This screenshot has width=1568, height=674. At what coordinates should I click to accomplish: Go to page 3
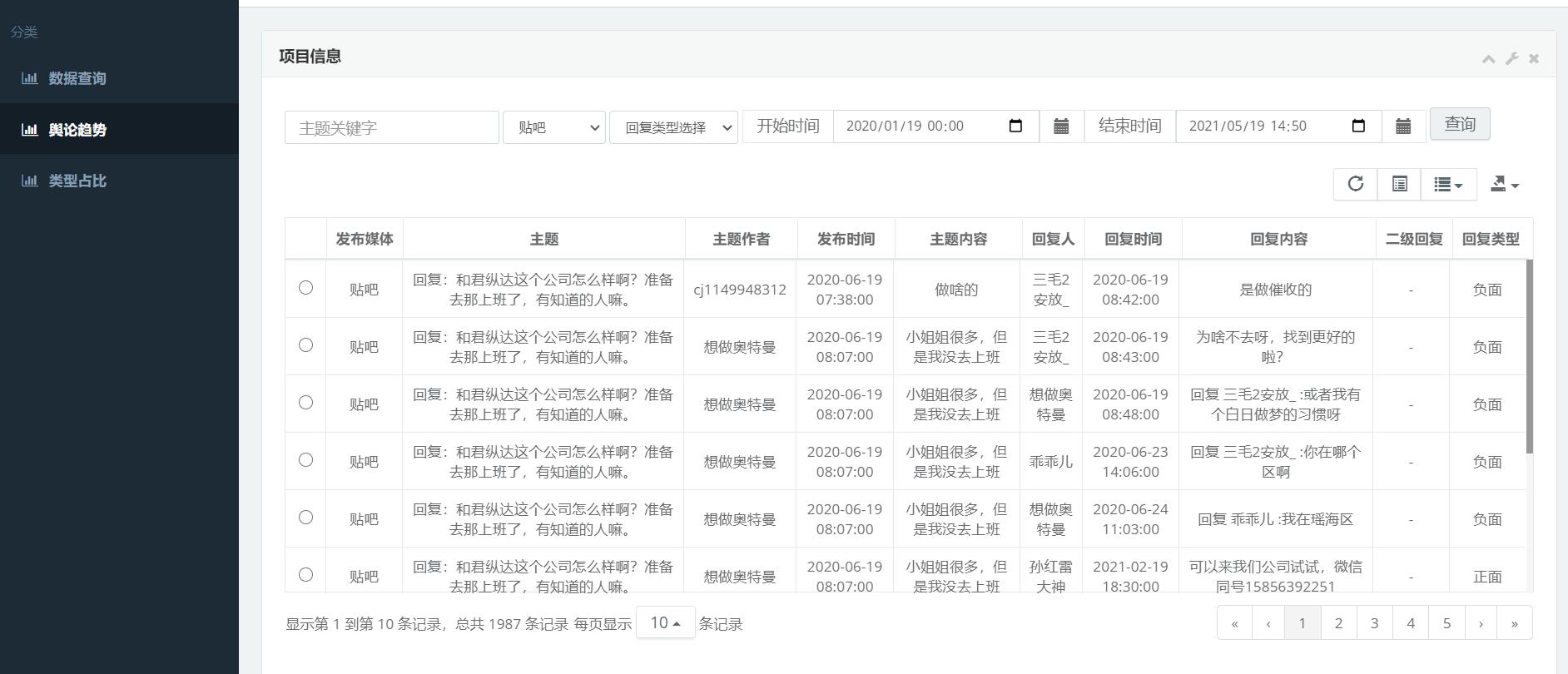[x=1375, y=622]
